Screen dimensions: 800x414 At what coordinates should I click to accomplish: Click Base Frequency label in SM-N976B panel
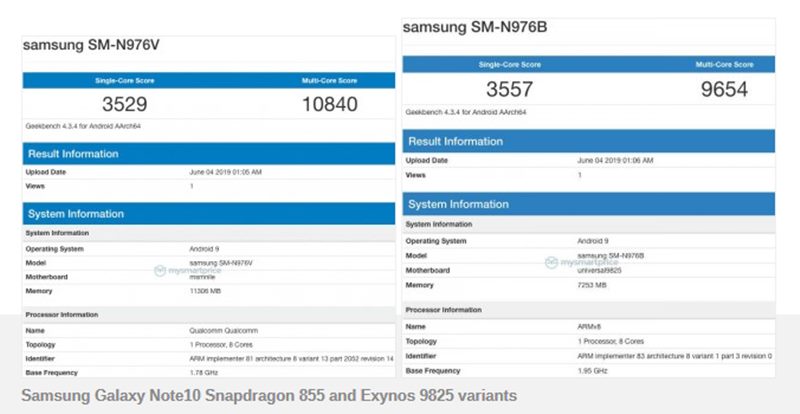[x=433, y=371]
